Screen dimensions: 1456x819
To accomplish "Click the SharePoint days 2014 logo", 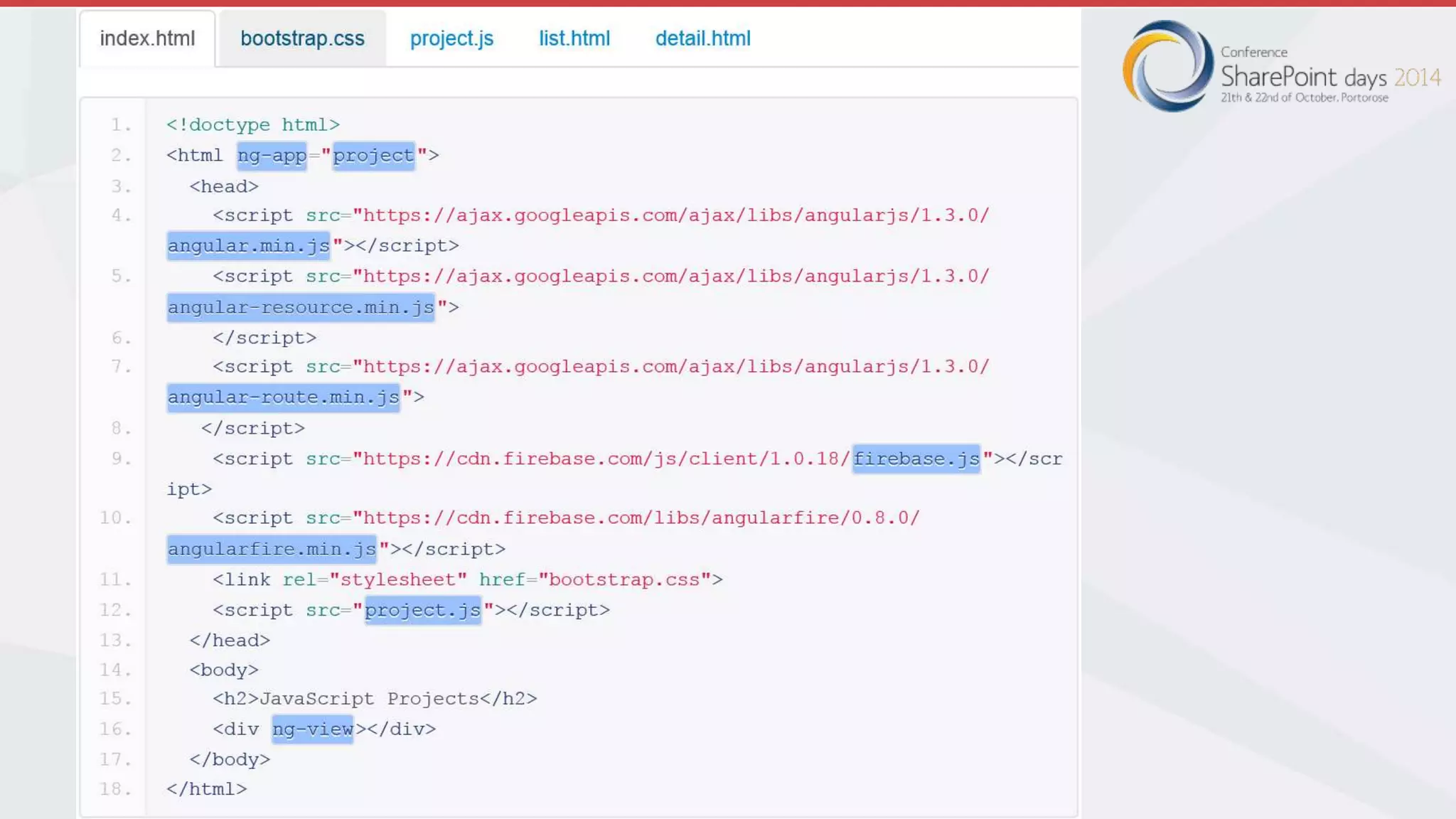I will (x=1282, y=66).
